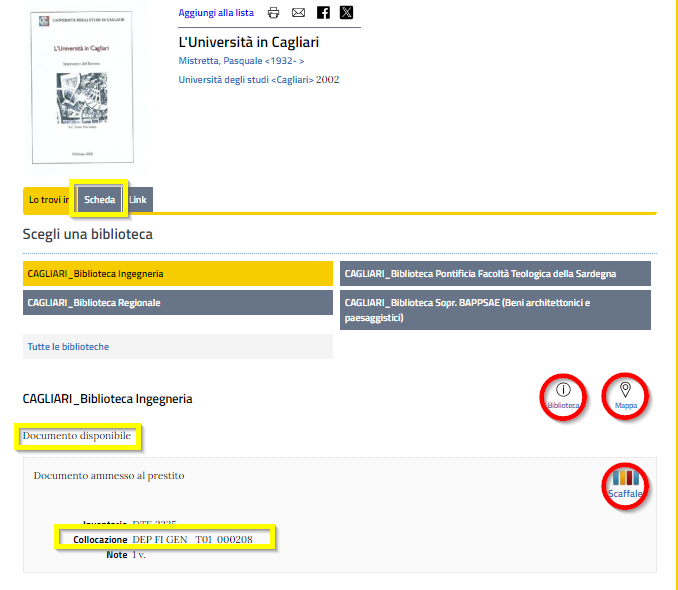Share record via email envelope icon
This screenshot has width=678, height=590.
tap(298, 13)
